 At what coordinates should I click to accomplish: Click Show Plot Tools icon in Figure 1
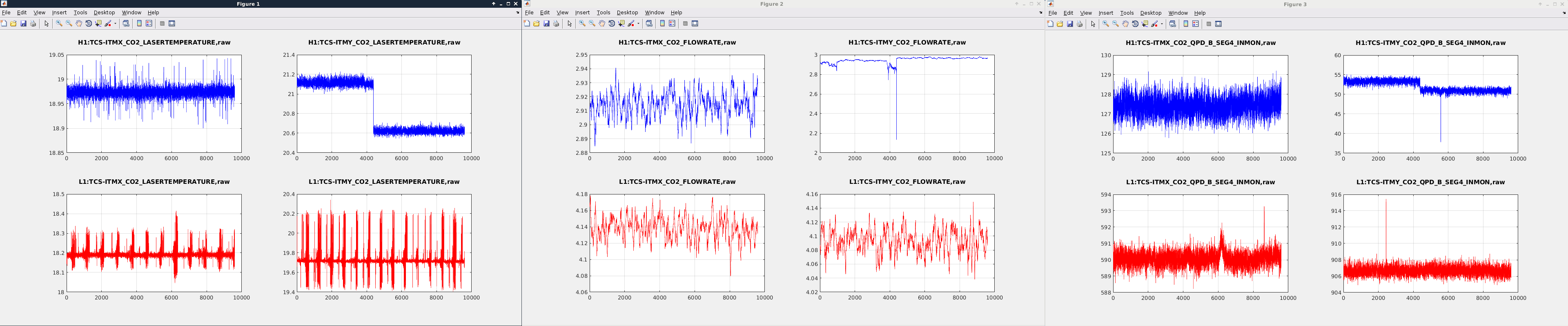171,24
